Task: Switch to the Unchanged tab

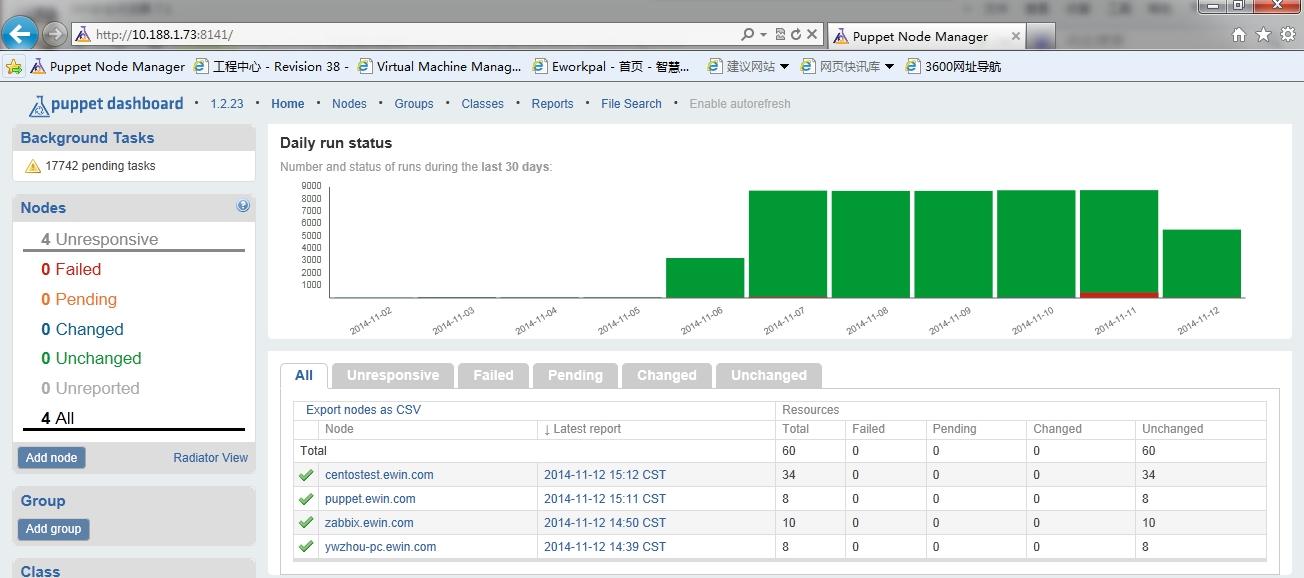Action: [x=768, y=376]
